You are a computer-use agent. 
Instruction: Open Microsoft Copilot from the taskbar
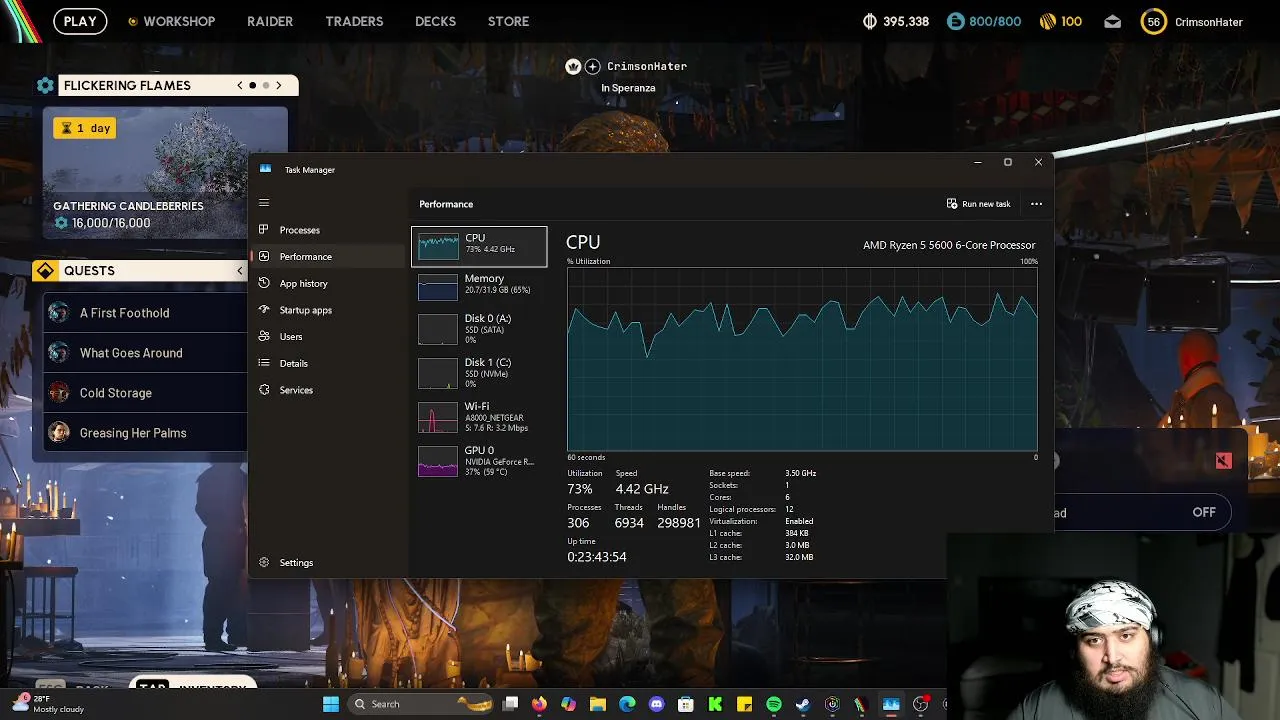coord(569,704)
